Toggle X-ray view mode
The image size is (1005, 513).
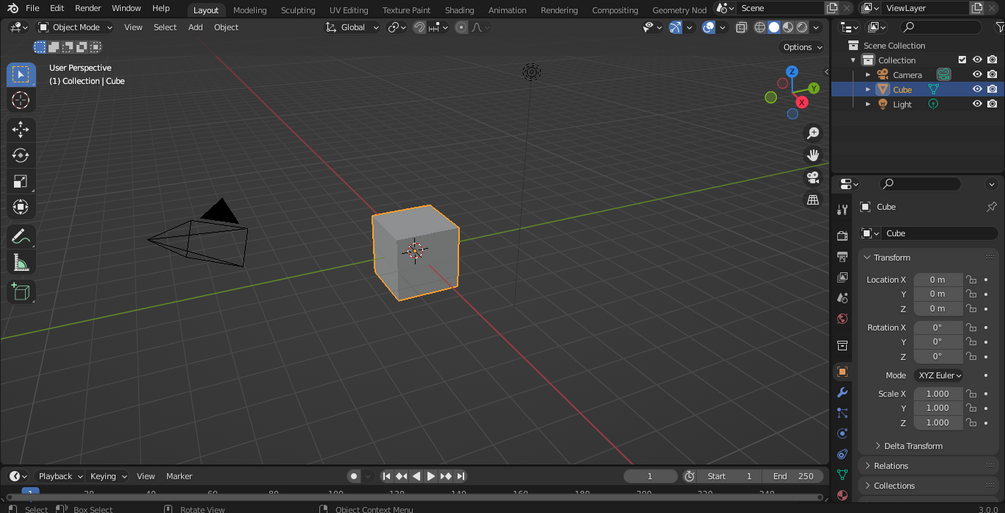pos(741,28)
